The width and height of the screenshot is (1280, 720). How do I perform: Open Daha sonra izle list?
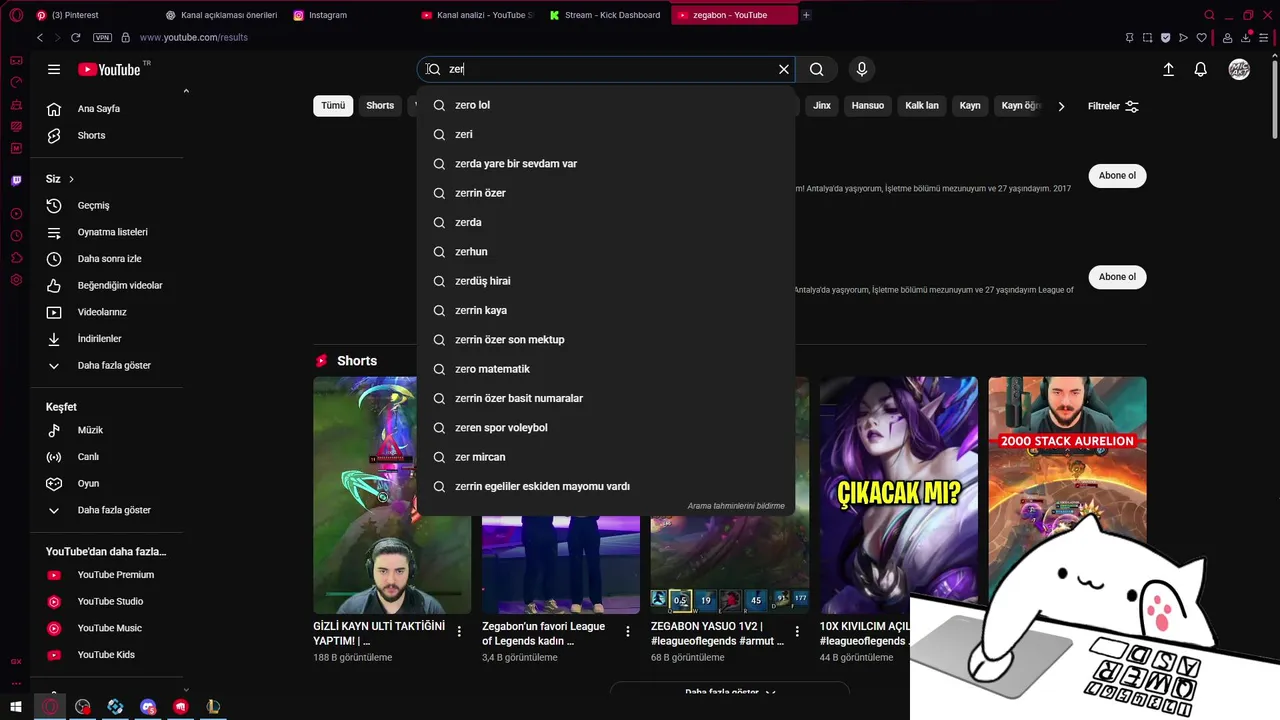click(x=107, y=259)
